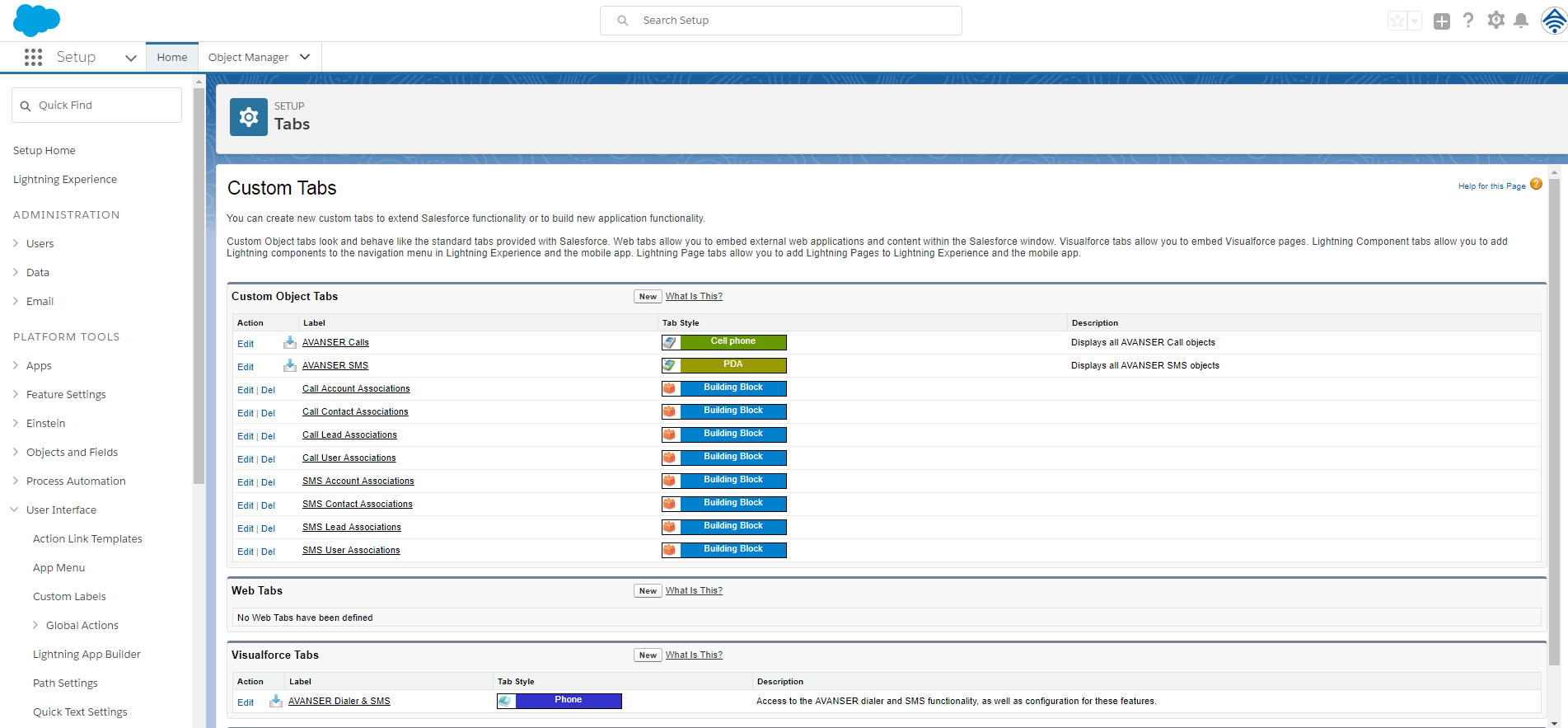Click the Building Block icon for SMS Account Associations
The image size is (1568, 728).
click(671, 481)
